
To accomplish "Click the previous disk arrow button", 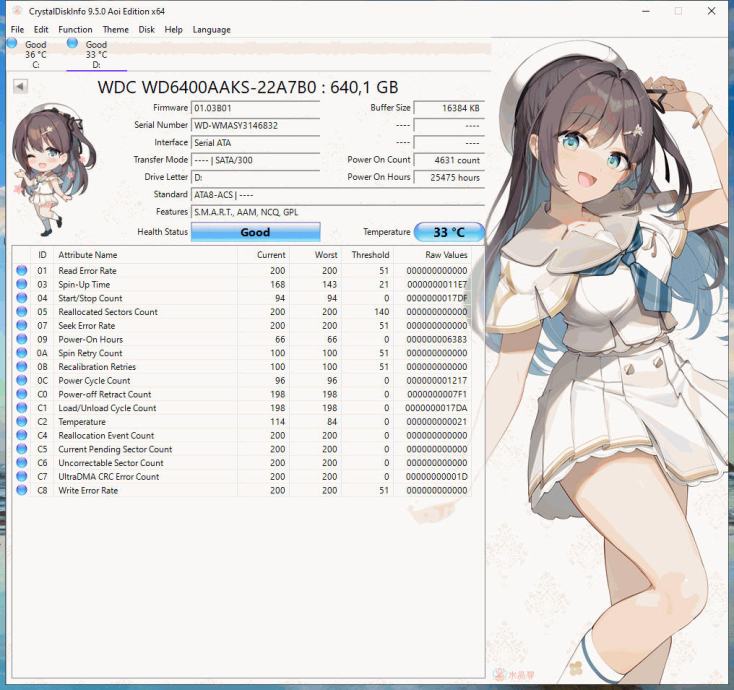I will coord(20,87).
